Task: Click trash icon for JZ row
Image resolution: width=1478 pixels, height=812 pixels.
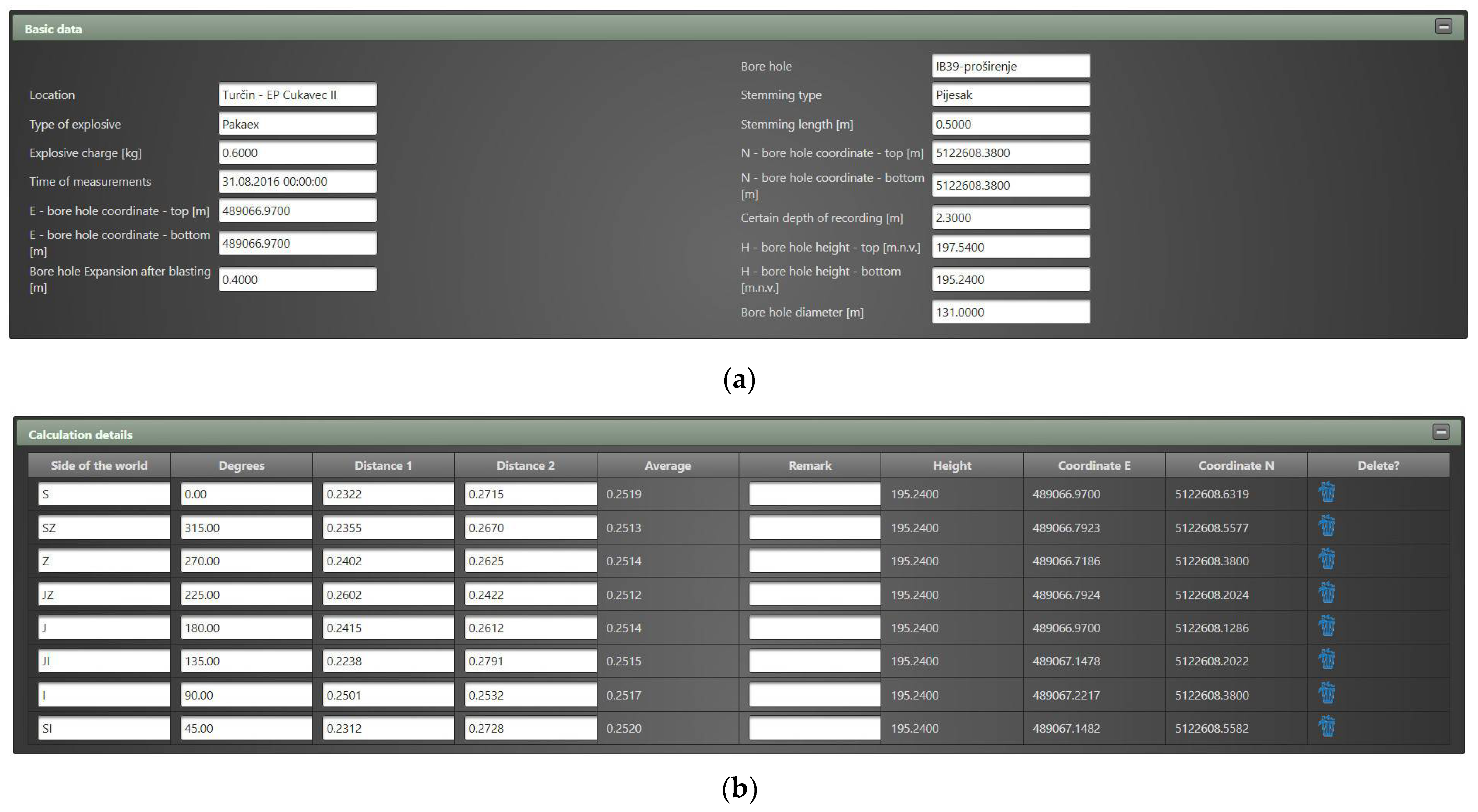Action: [1326, 593]
